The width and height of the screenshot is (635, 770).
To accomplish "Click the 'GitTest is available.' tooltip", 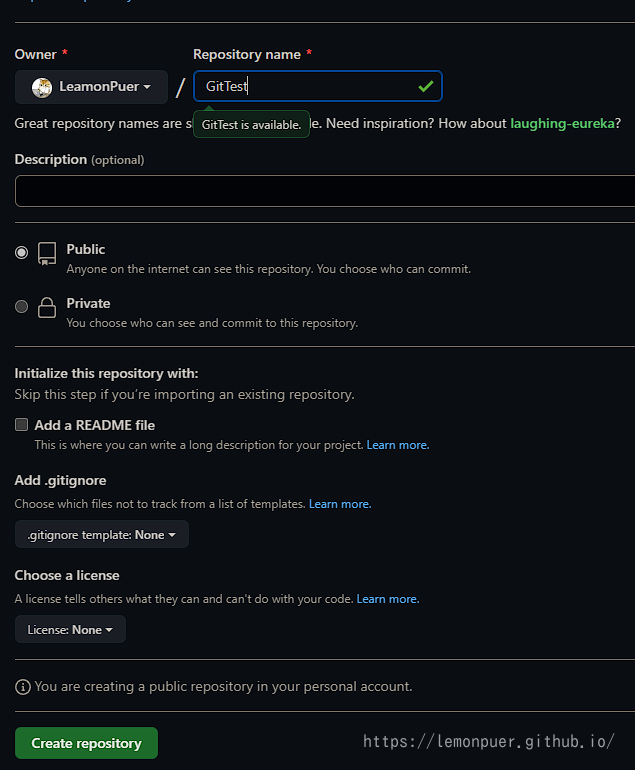I will coord(251,124).
